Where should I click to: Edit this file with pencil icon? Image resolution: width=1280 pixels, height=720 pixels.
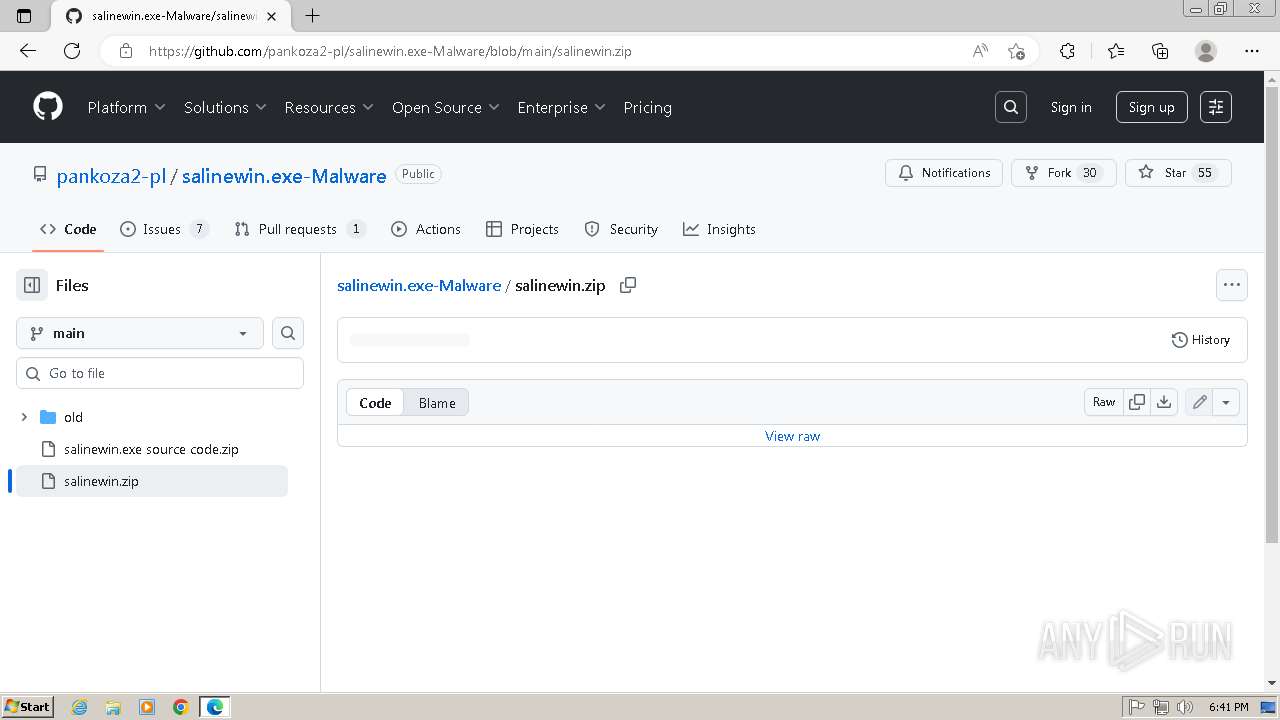pyautogui.click(x=1199, y=402)
